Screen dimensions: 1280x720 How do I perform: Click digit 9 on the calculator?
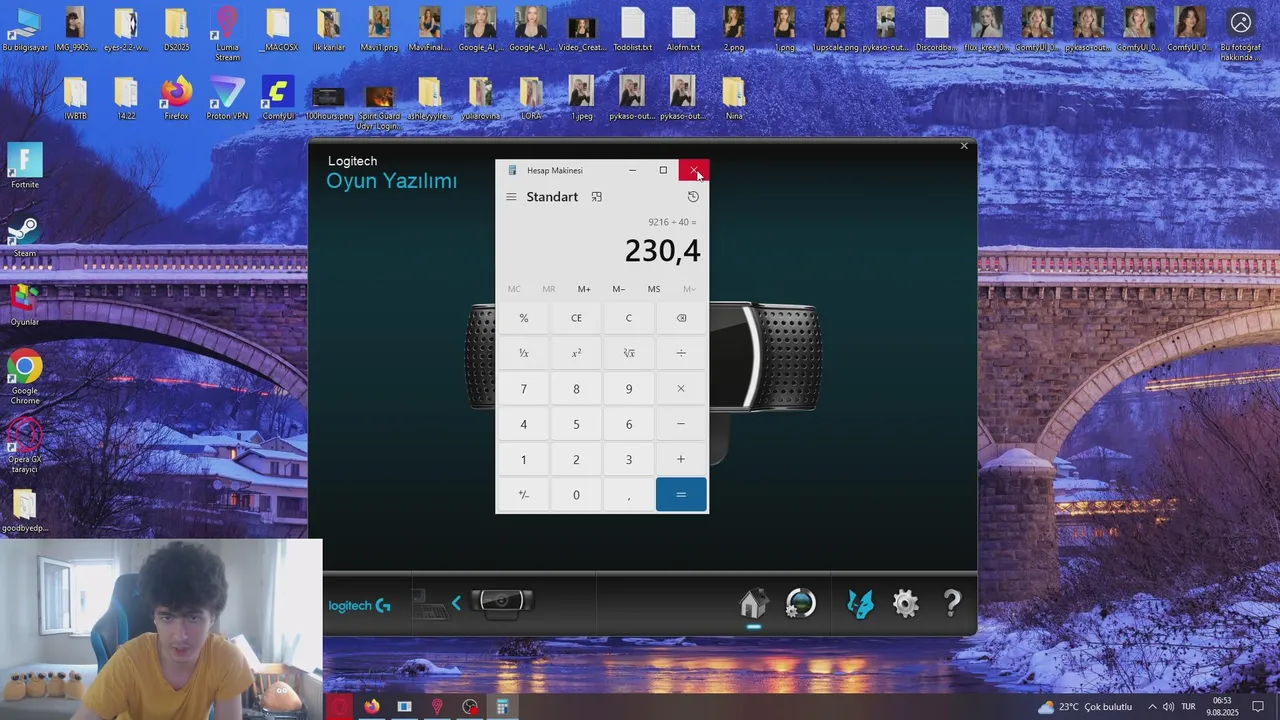tap(629, 389)
